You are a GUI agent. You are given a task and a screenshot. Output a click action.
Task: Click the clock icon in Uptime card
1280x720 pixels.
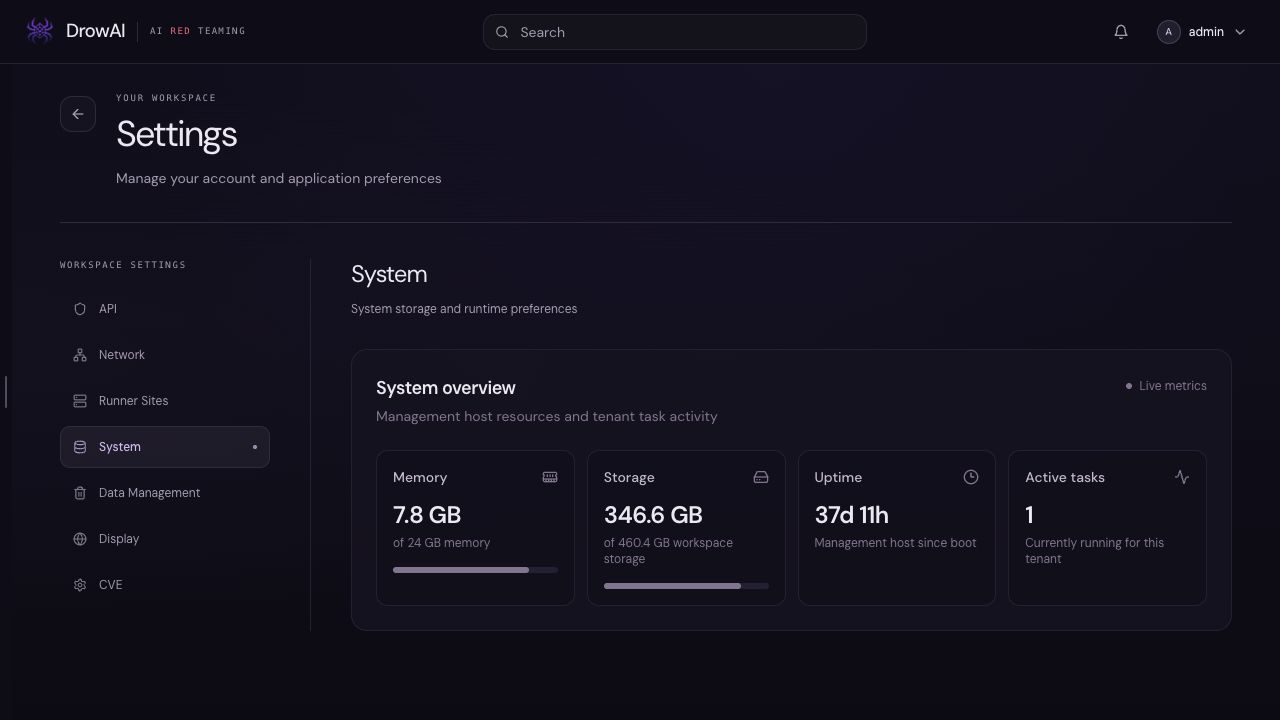971,477
